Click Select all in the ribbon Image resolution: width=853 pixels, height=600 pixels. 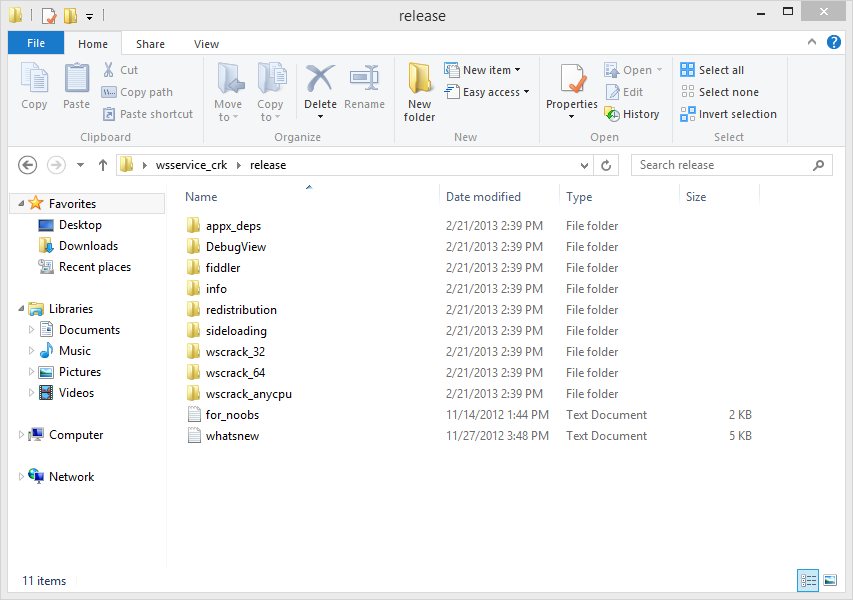(717, 69)
